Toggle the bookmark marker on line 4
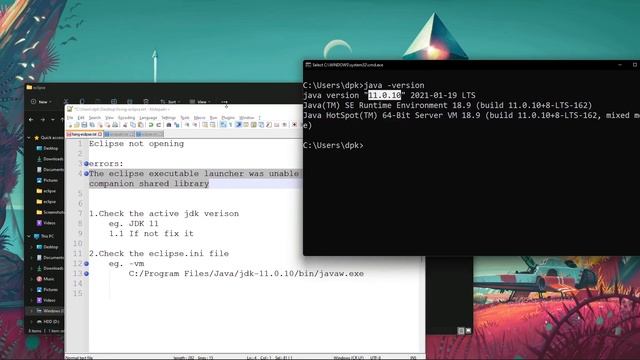 pyautogui.click(x=86, y=173)
